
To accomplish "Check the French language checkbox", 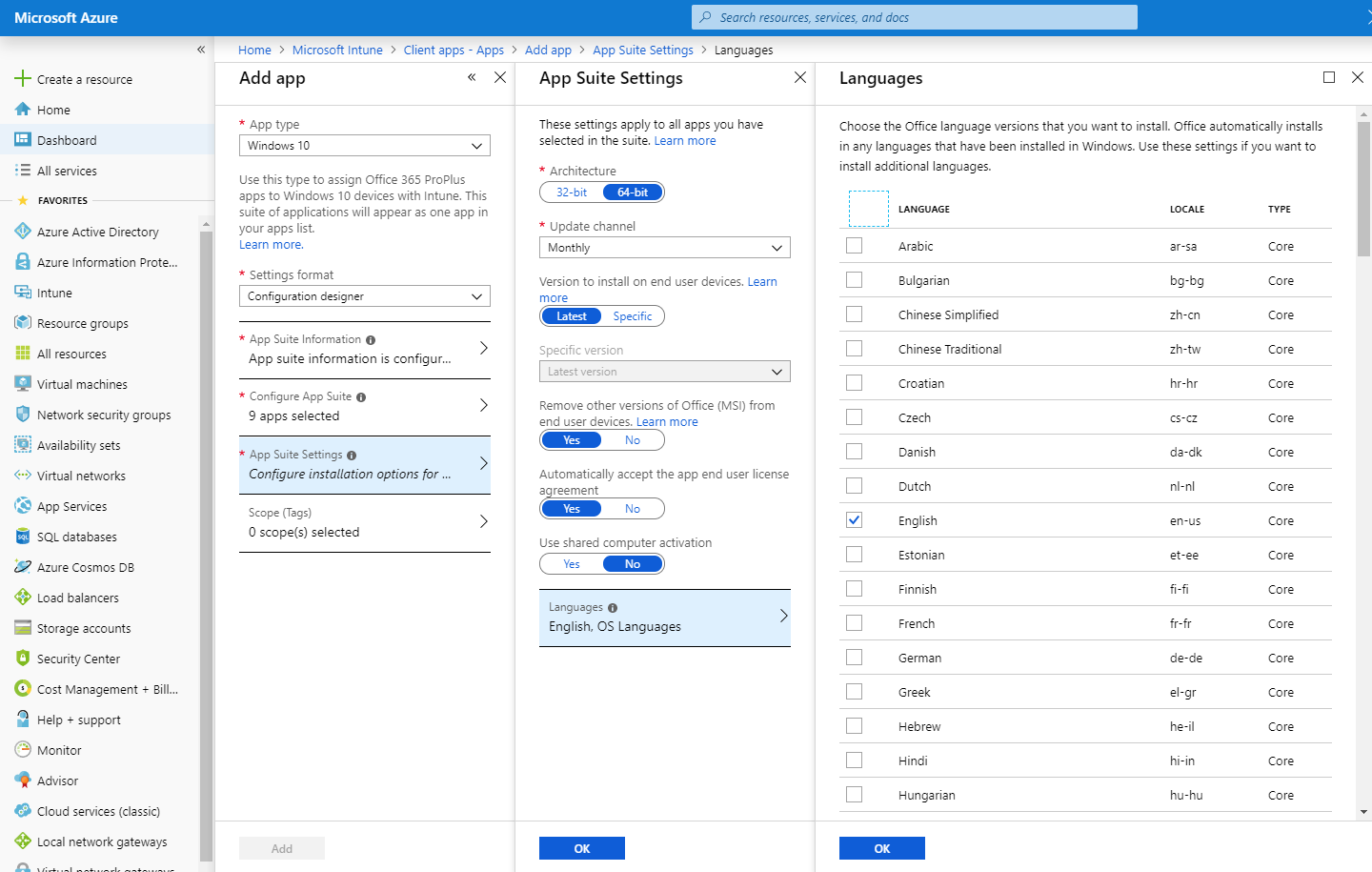I will [x=854, y=623].
